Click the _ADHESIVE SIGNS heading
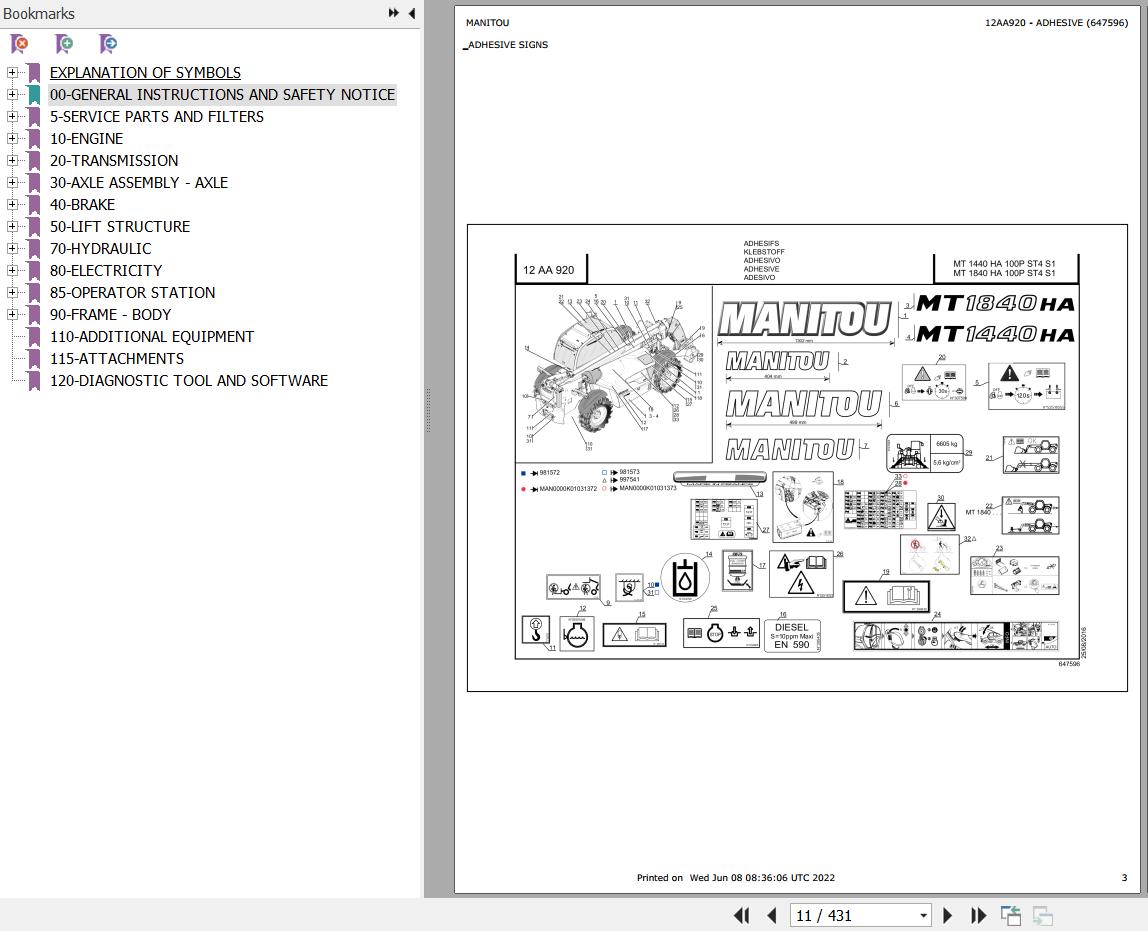 506,45
